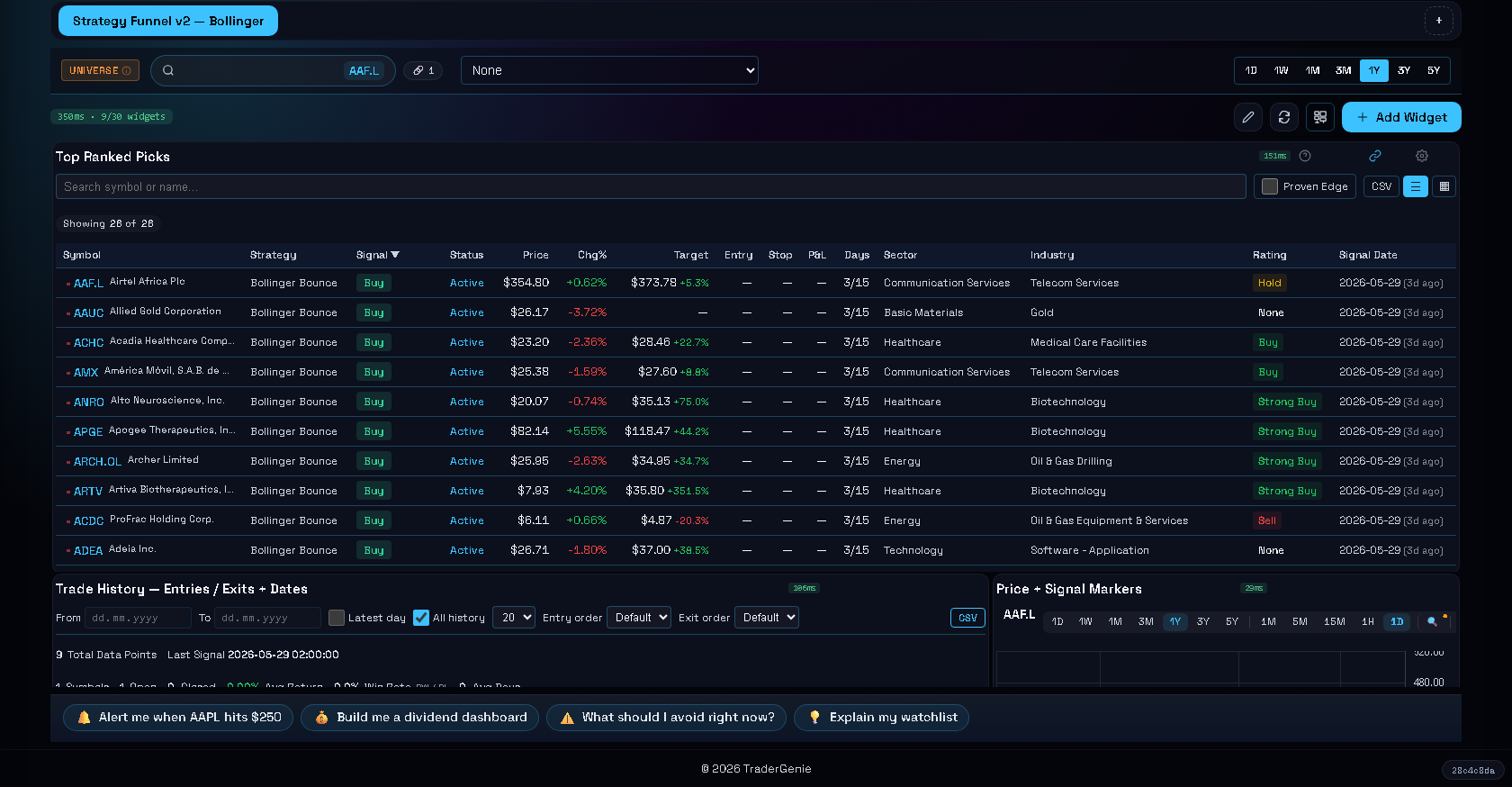Toggle the widget link chain icon
The width and height of the screenshot is (1512, 787).
click(1375, 156)
